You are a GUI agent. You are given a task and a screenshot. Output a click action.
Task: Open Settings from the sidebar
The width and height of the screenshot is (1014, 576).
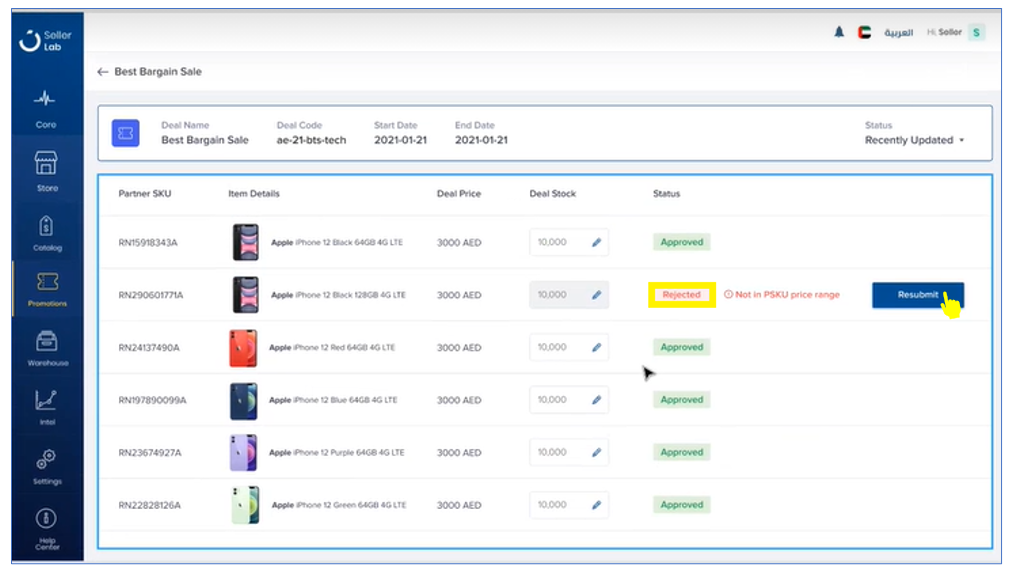pyautogui.click(x=47, y=467)
